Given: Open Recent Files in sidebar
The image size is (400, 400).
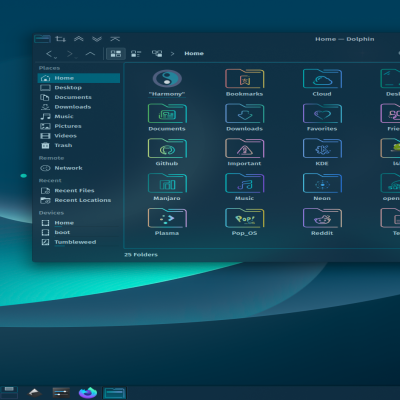Looking at the screenshot, I should click(x=79, y=191).
